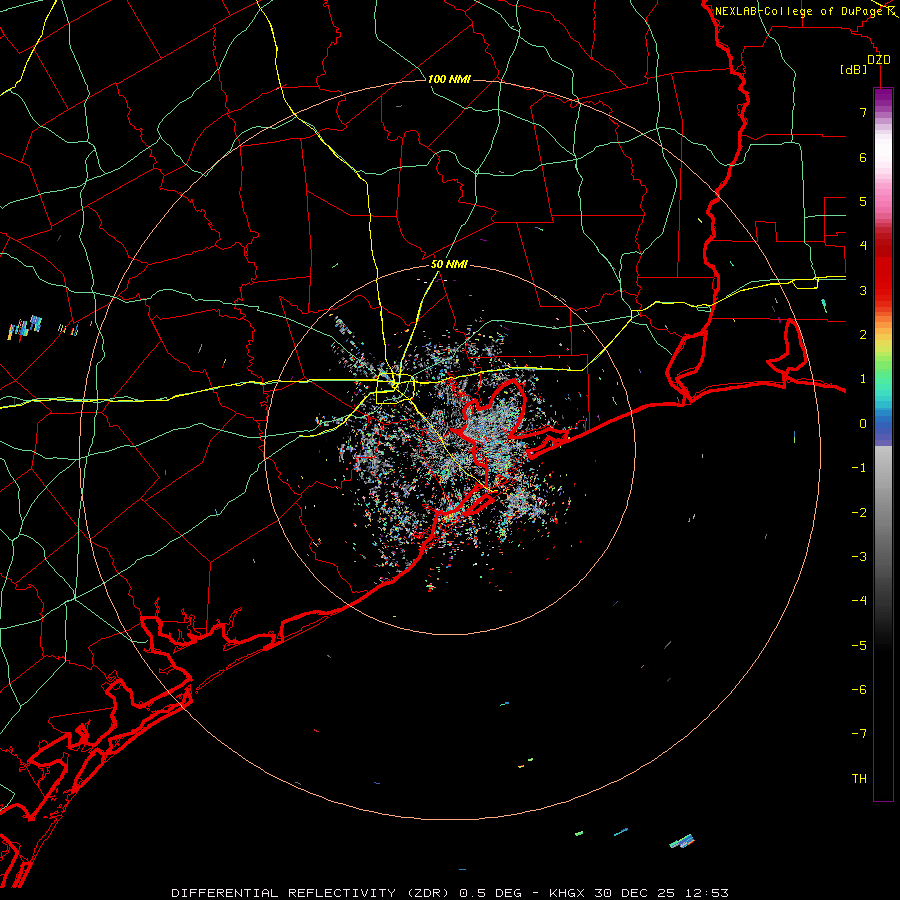Click the "[dB]" unit label
900x900 pixels.
tap(853, 70)
